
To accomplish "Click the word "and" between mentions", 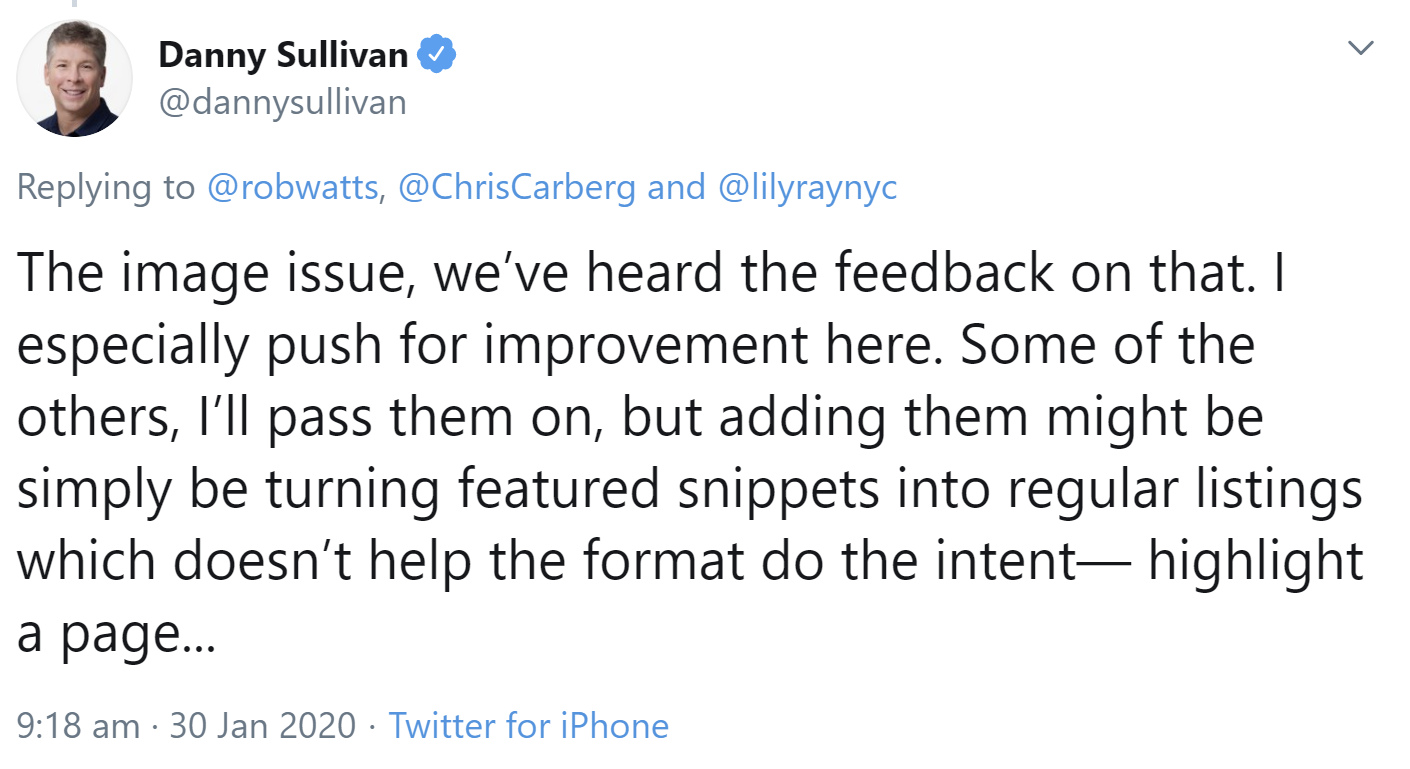I will click(x=676, y=187).
